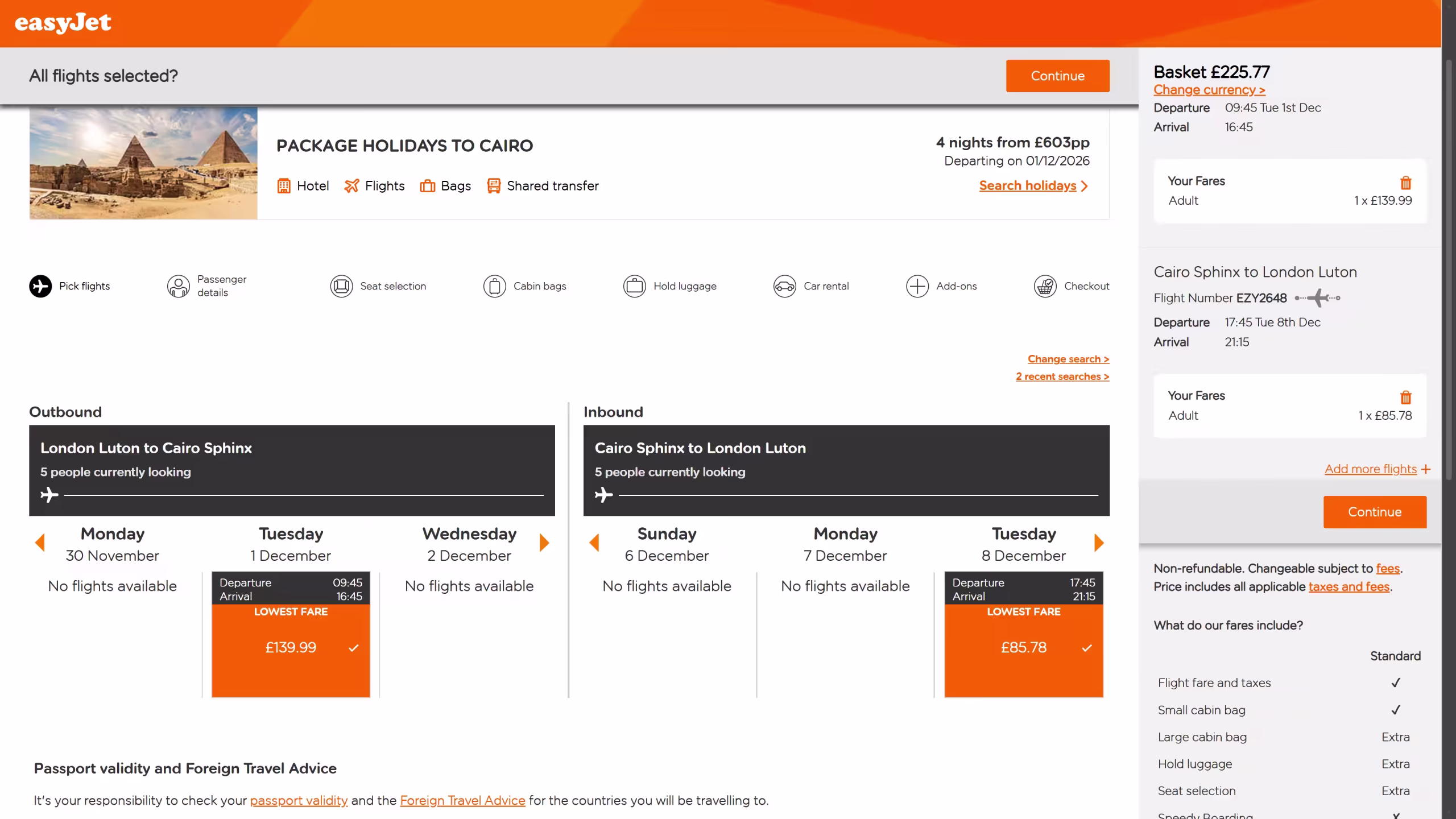Open Search holidays link

pyautogui.click(x=1027, y=186)
